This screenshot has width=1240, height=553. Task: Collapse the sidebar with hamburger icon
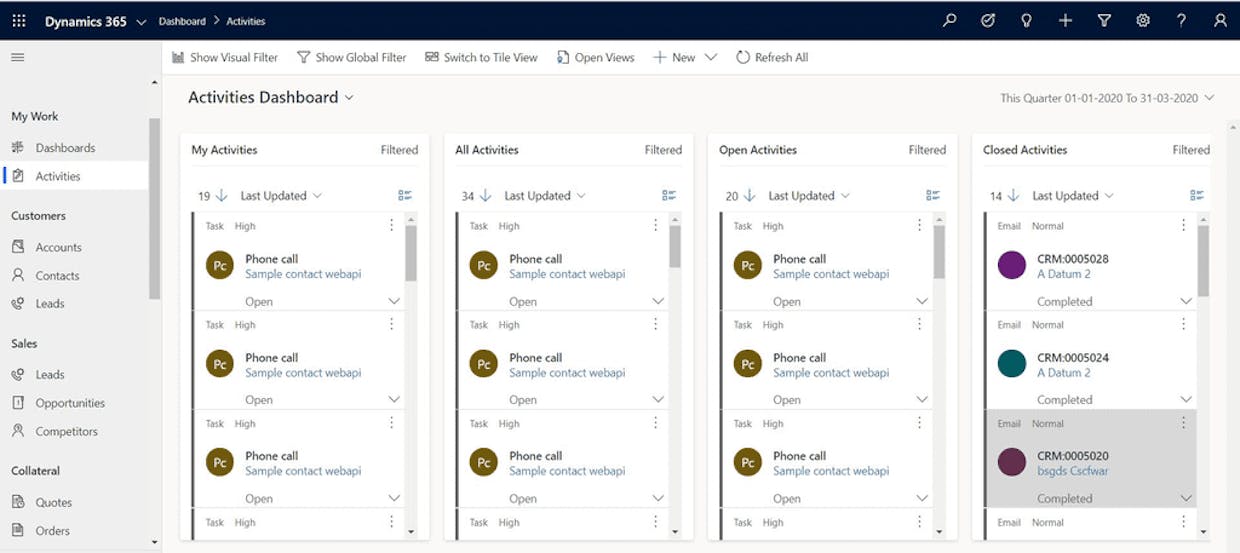click(17, 57)
